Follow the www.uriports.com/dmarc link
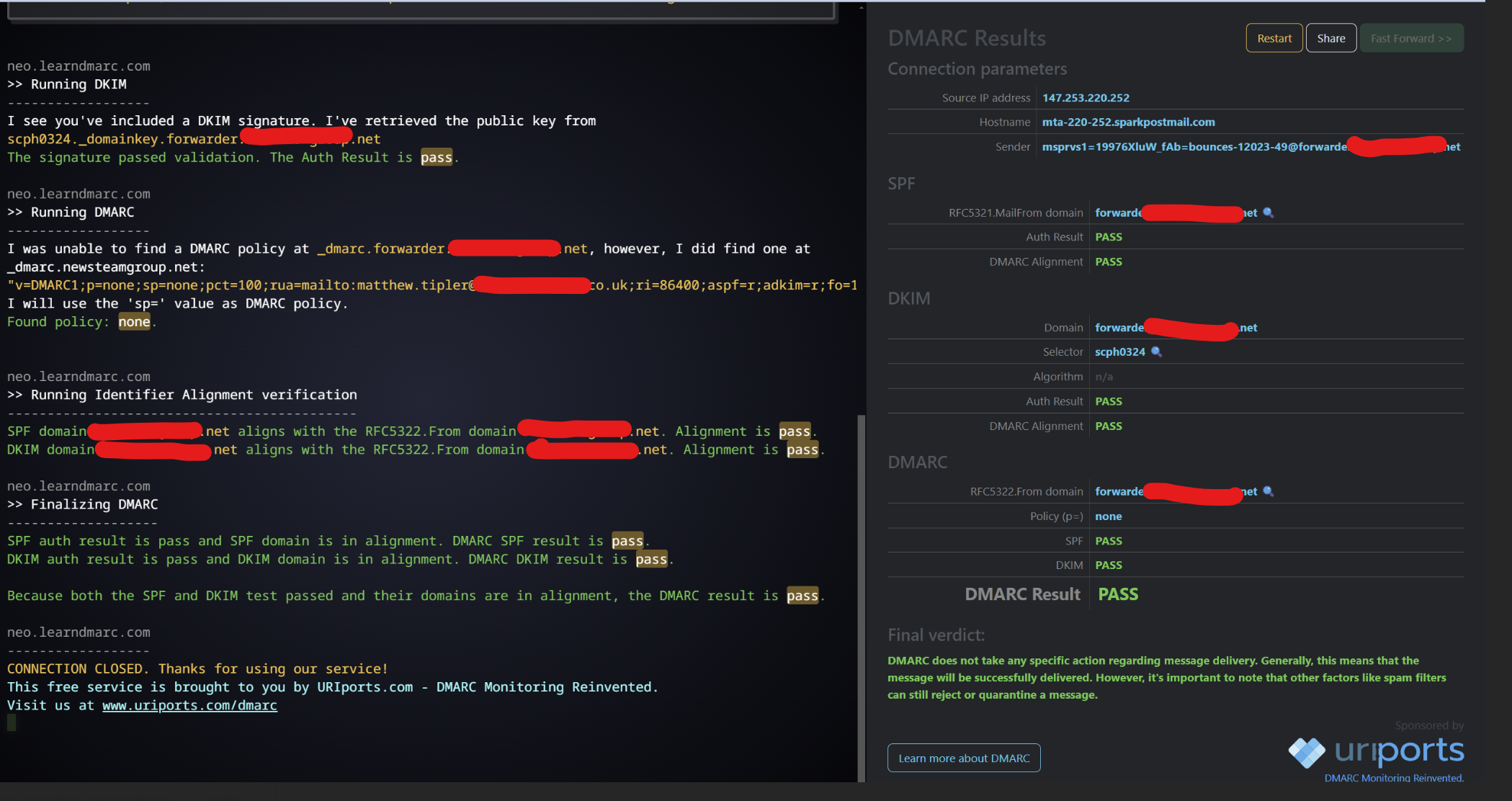Screen dimensions: 1512x801 [189, 705]
